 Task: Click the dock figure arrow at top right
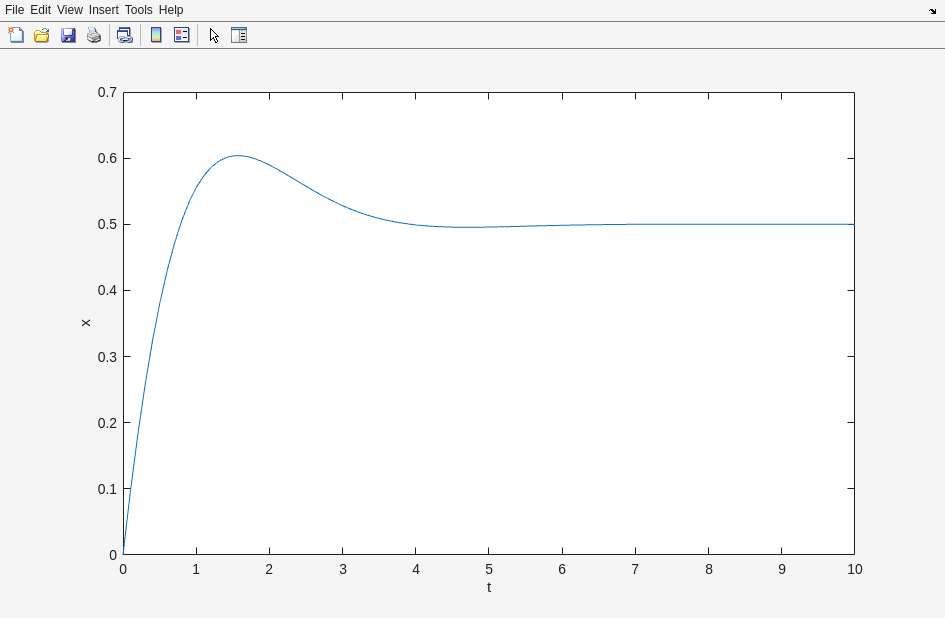932,11
